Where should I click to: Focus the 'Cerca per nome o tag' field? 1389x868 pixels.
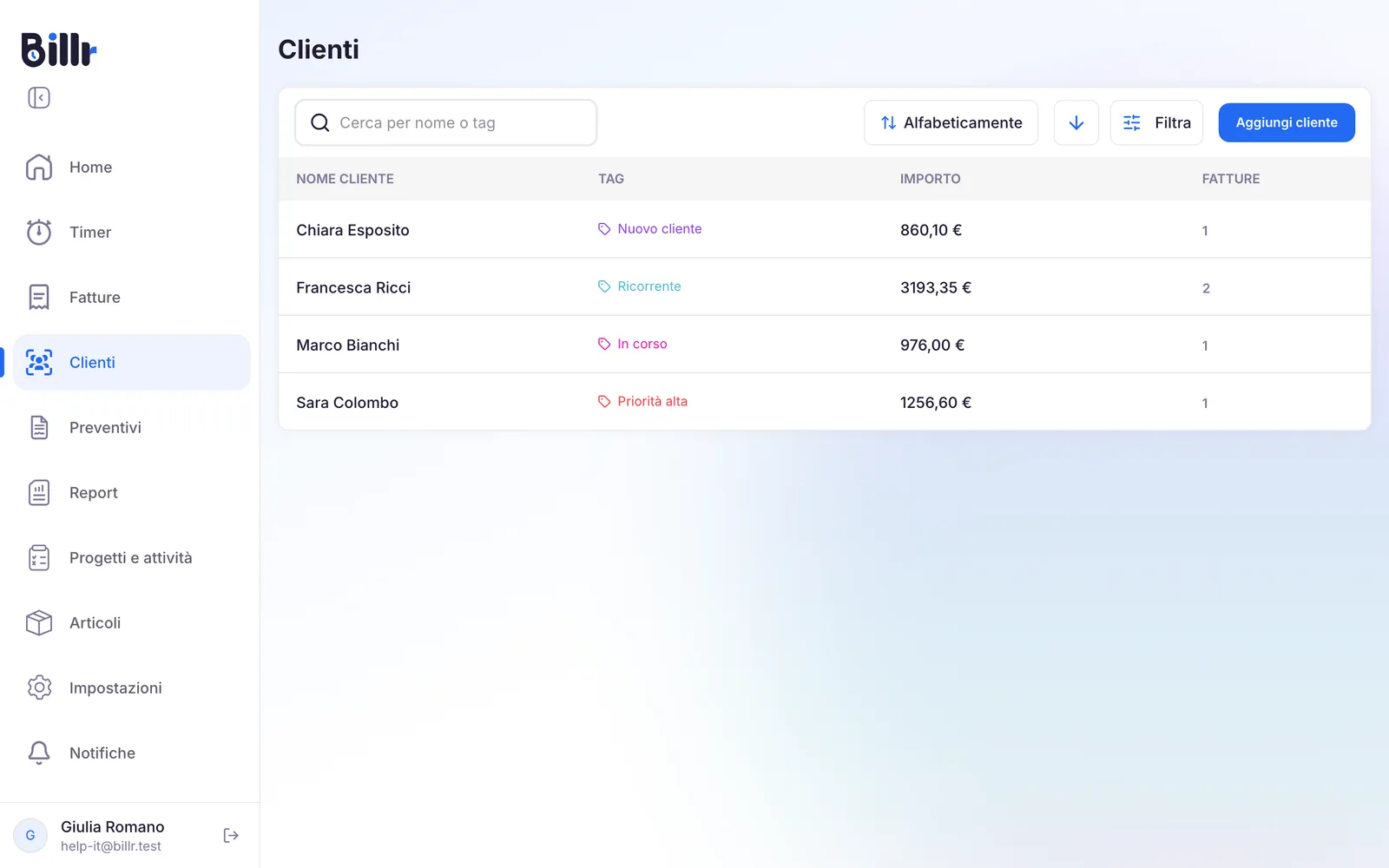click(x=445, y=122)
